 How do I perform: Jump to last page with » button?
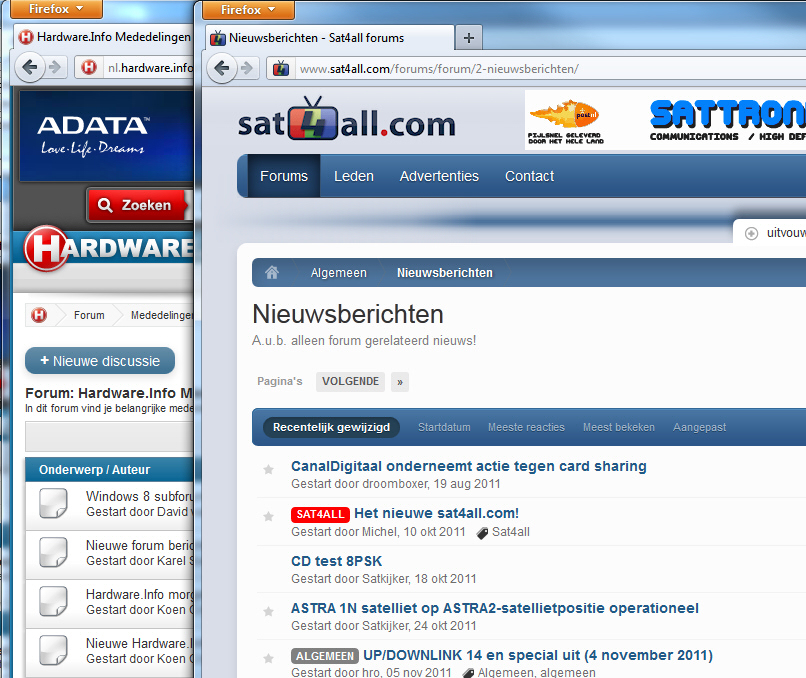400,382
